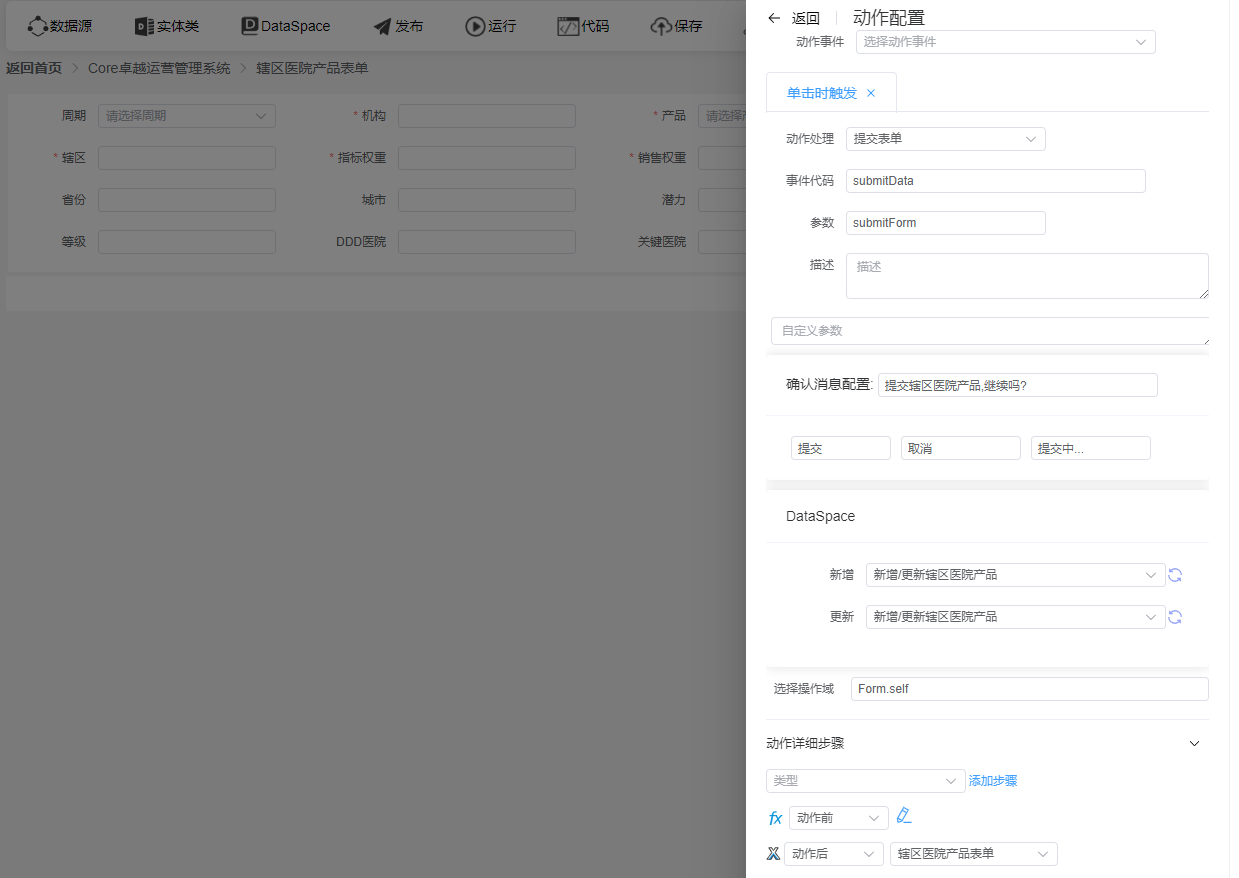Open the 更新 DataSpace dropdown
The height and width of the screenshot is (878, 1239).
[x=1015, y=617]
